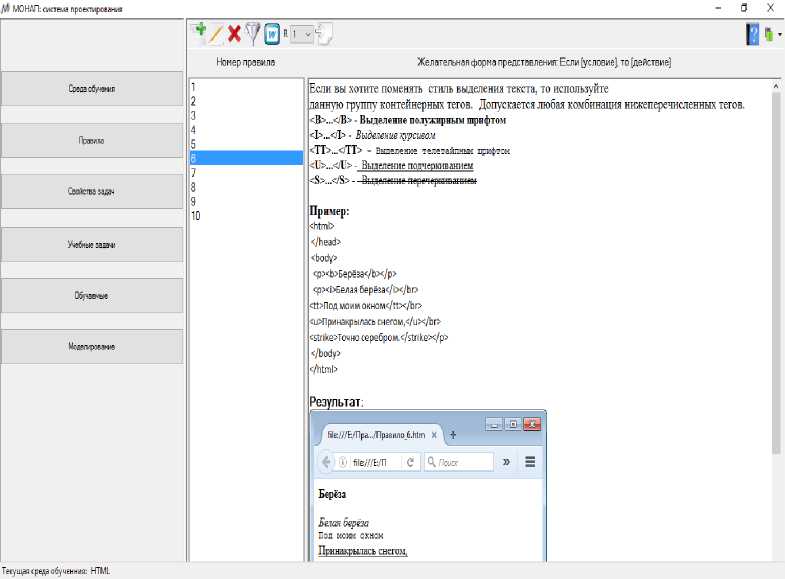Click the 'Выделение перечеркиванием' struck-through text

[x=419, y=180]
